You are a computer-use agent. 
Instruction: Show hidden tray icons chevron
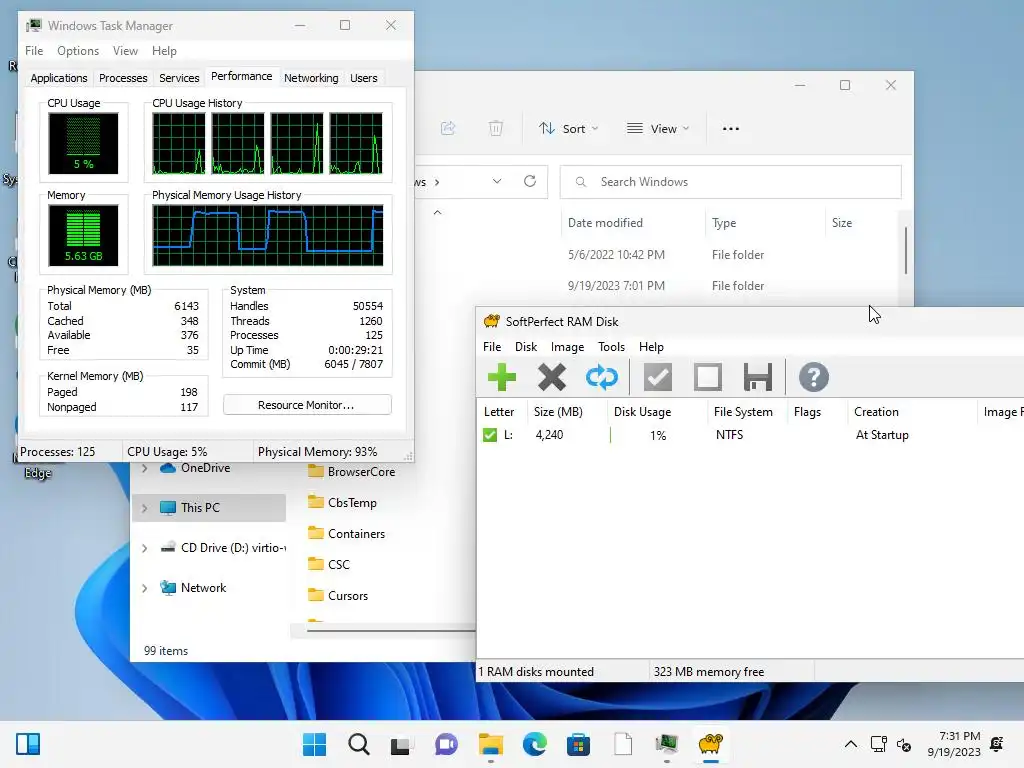851,744
